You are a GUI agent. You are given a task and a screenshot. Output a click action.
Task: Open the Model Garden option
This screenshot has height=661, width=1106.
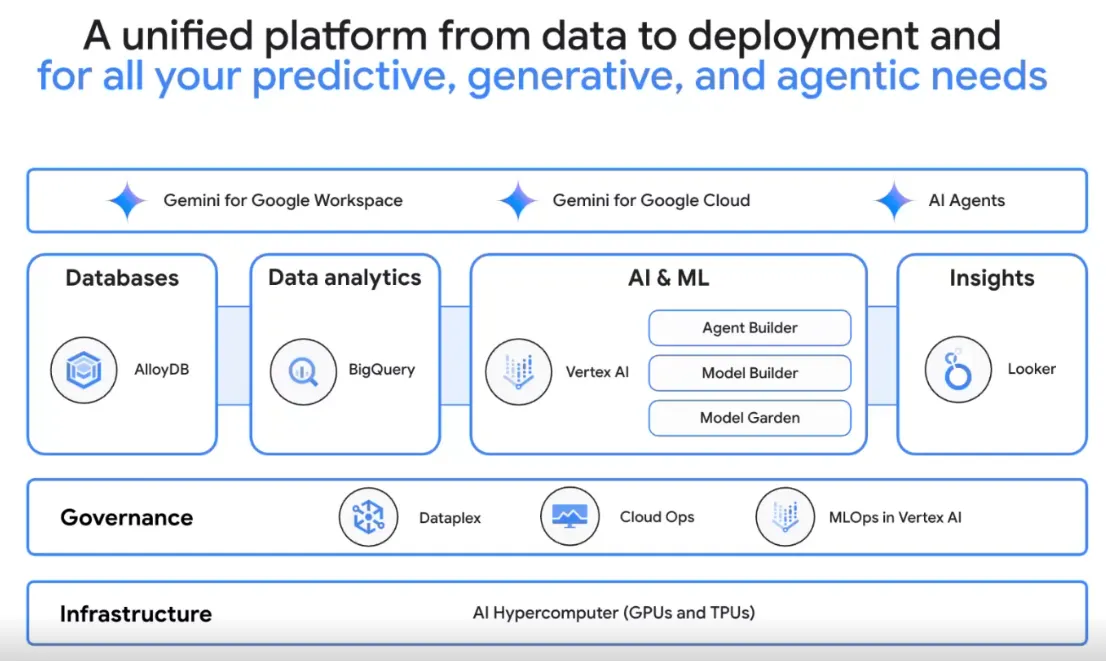coord(749,418)
